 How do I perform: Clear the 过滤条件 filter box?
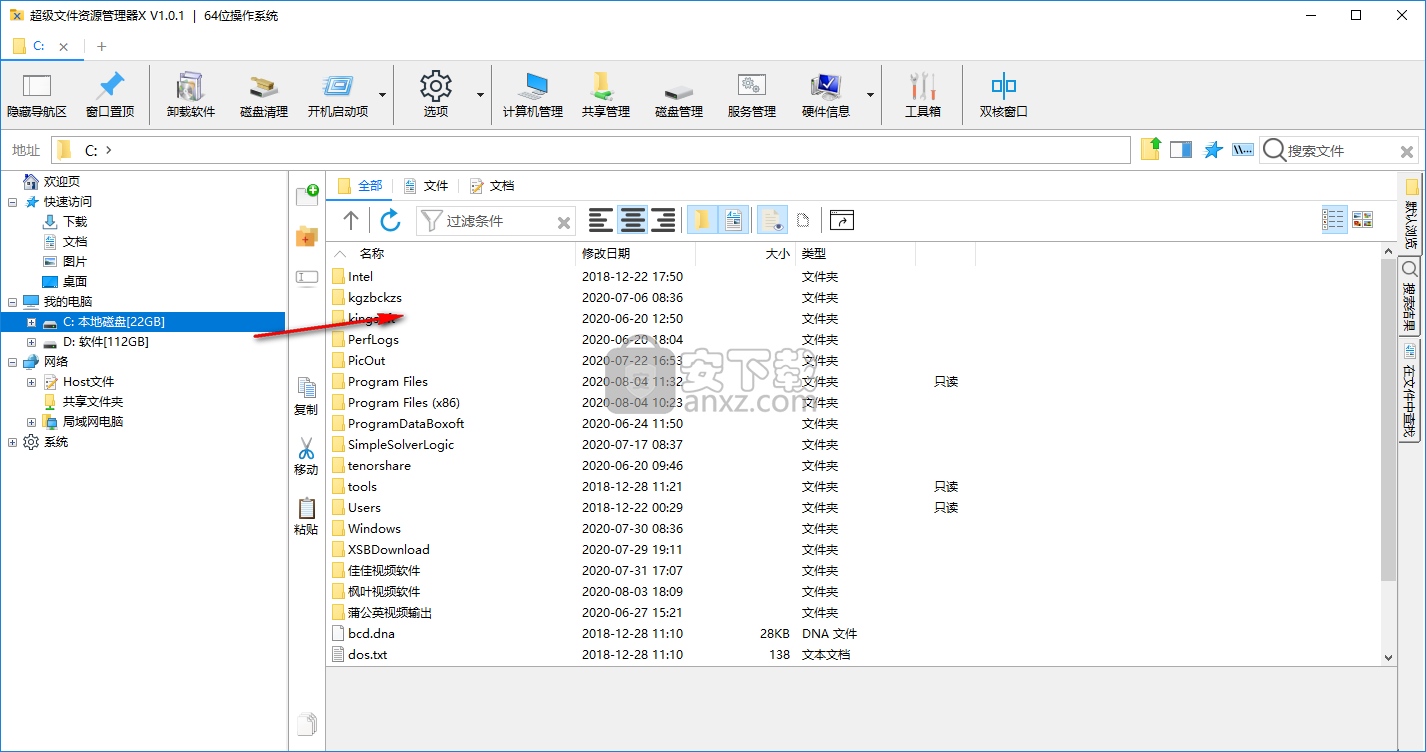coord(564,222)
